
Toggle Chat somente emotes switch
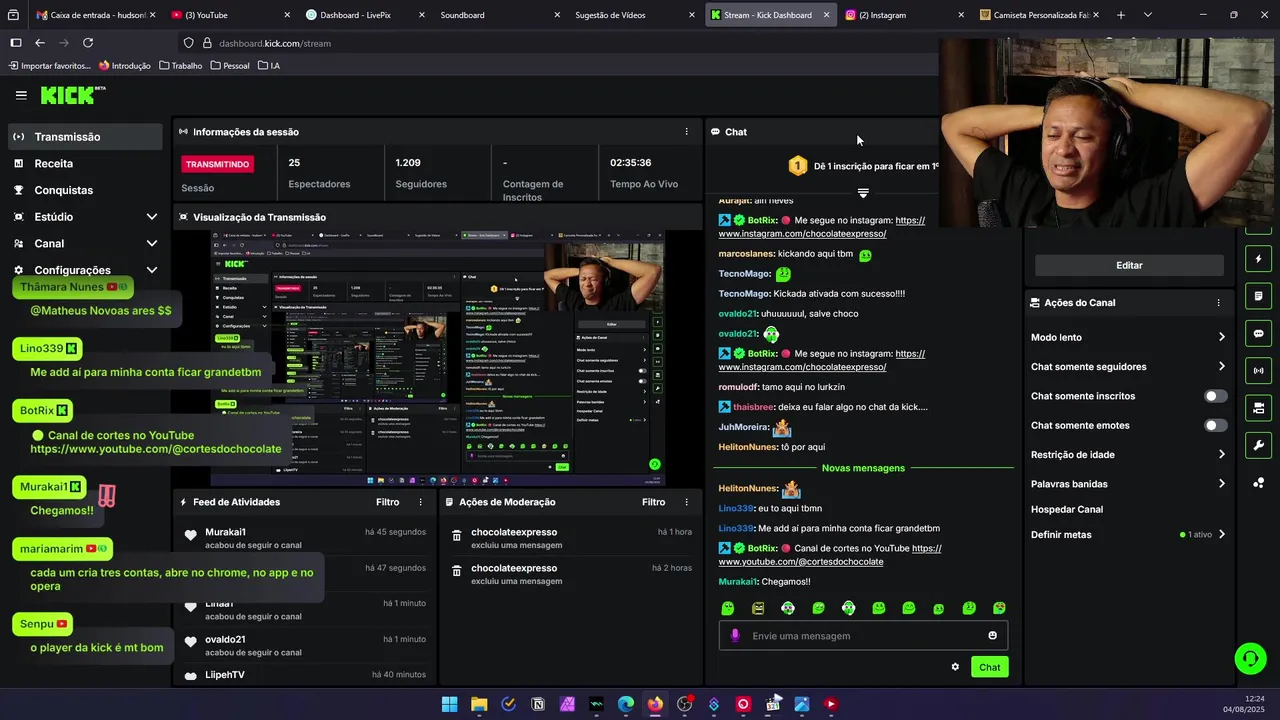[1215, 425]
